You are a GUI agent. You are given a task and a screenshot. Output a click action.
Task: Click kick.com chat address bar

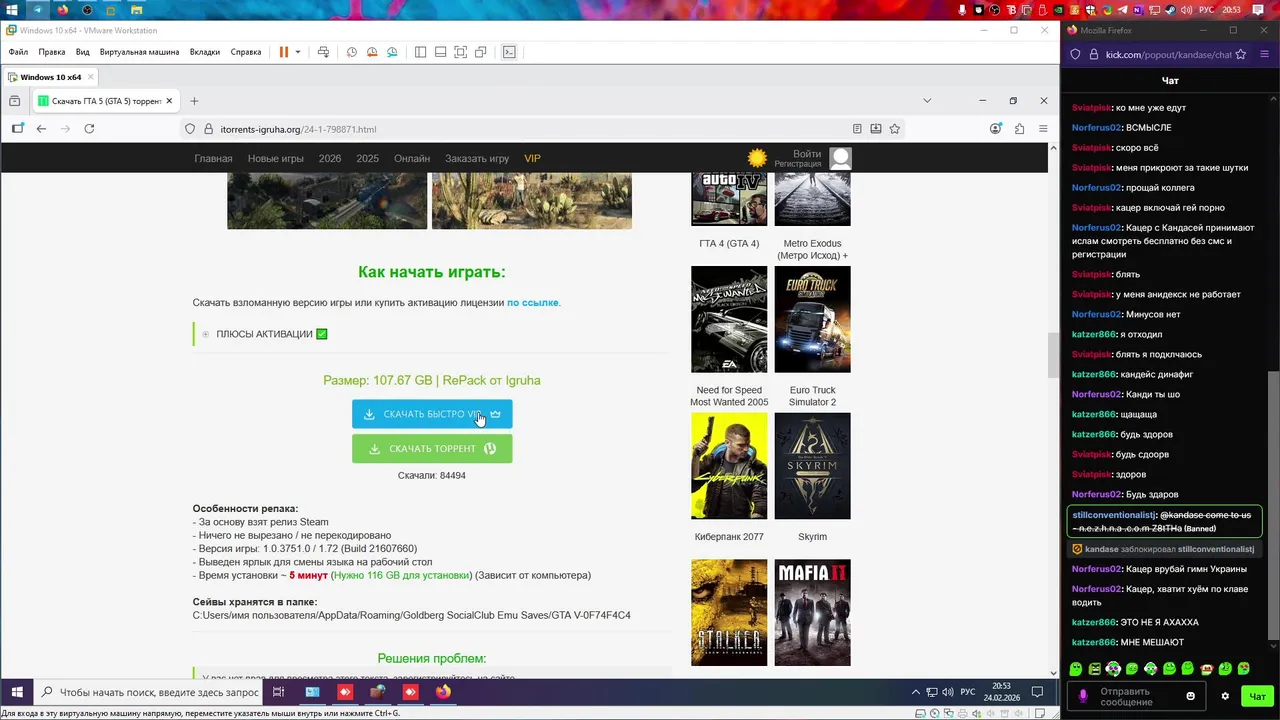pyautogui.click(x=1166, y=55)
